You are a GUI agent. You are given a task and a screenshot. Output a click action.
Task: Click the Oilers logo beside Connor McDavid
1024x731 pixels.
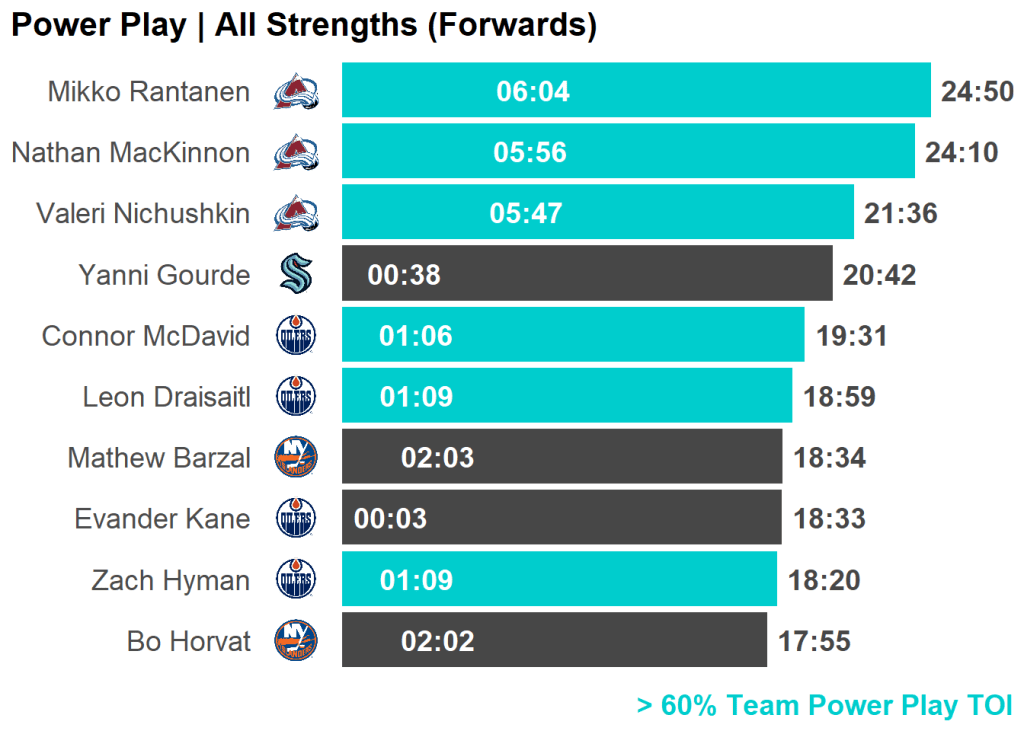pyautogui.click(x=296, y=336)
